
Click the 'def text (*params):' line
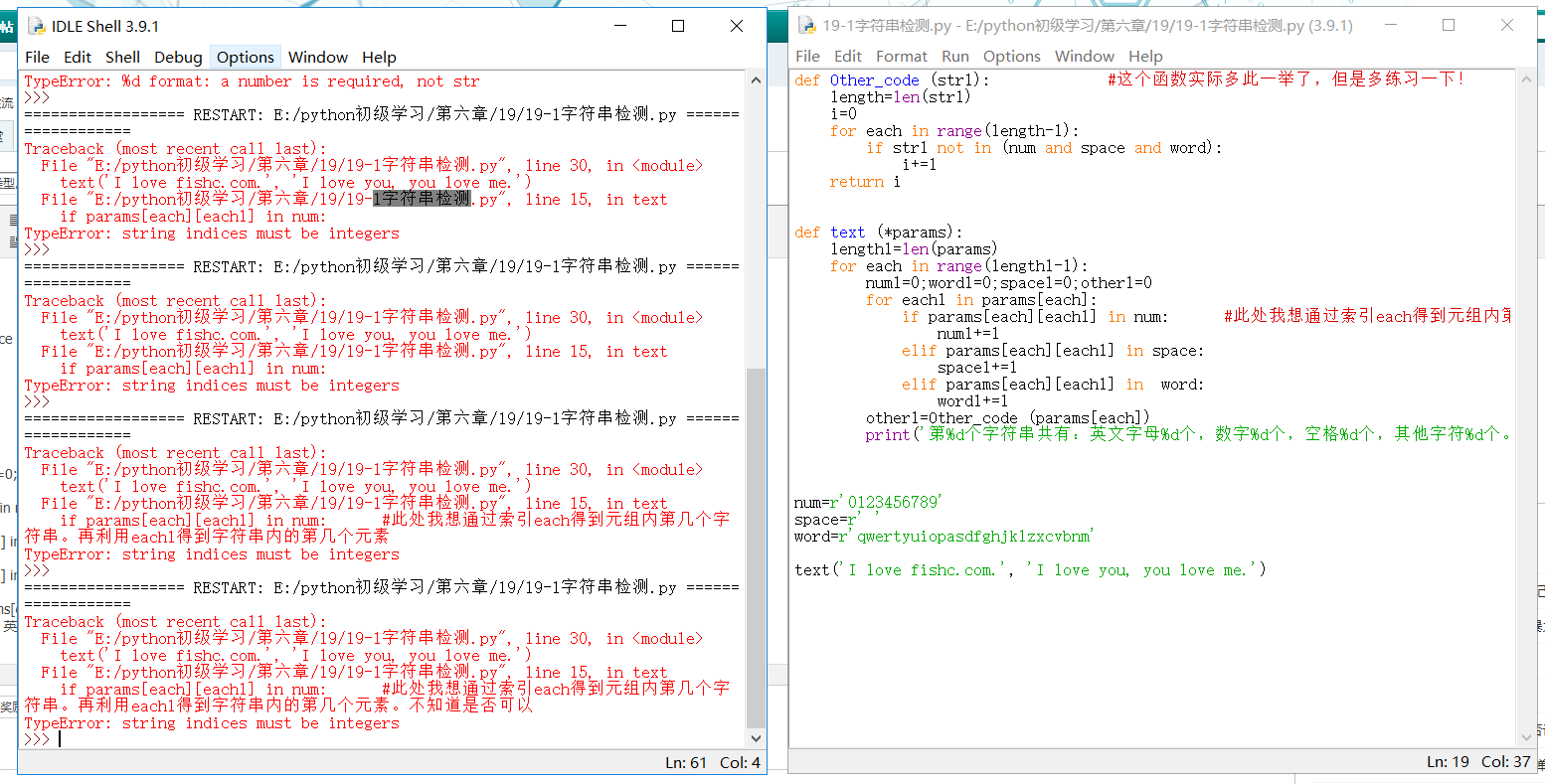(x=878, y=232)
